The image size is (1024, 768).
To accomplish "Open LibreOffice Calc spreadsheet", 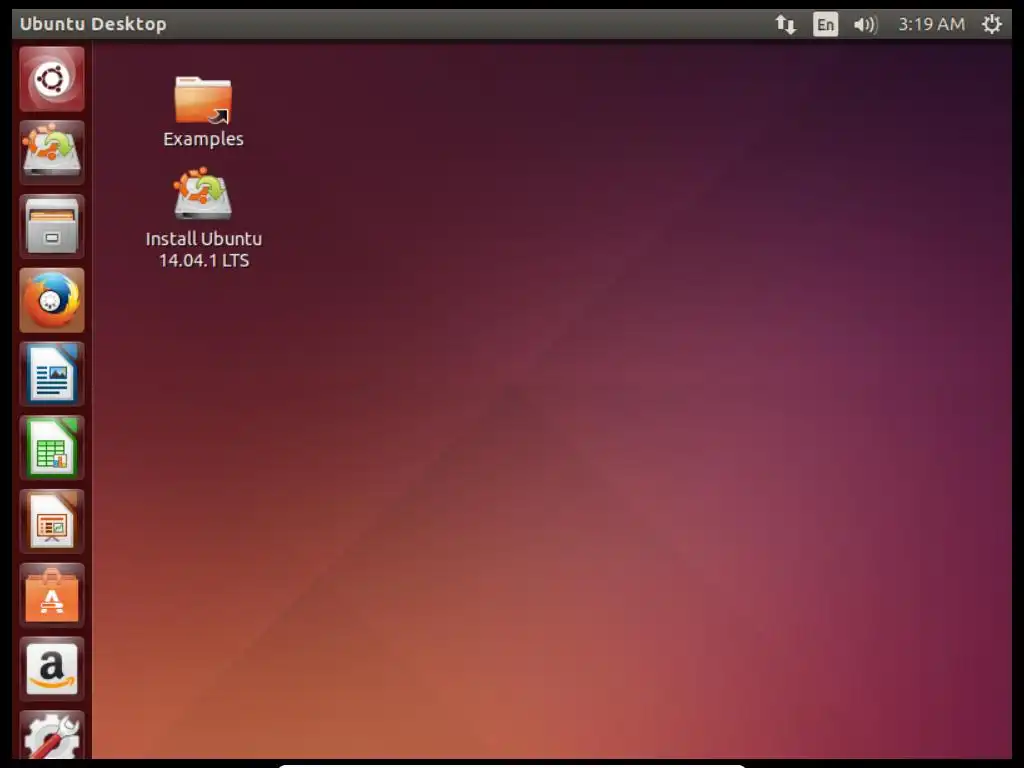I will (x=52, y=448).
